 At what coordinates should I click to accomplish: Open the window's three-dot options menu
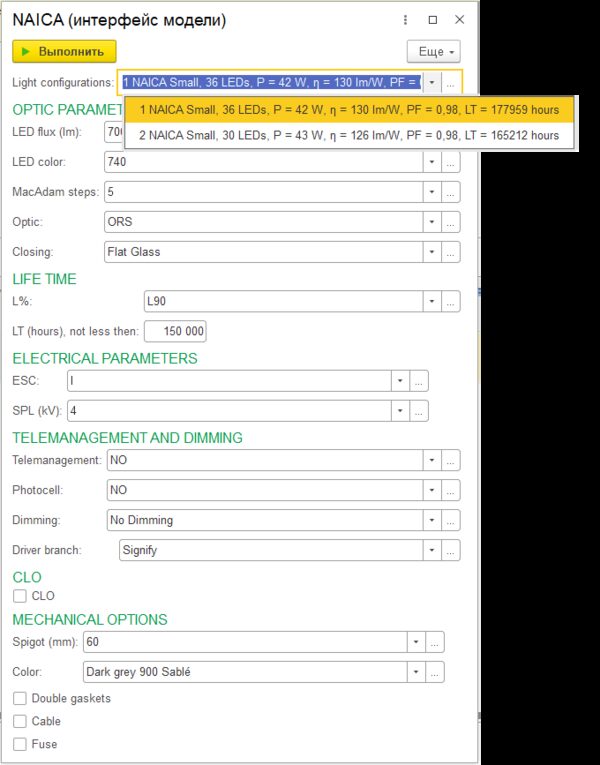tap(404, 20)
